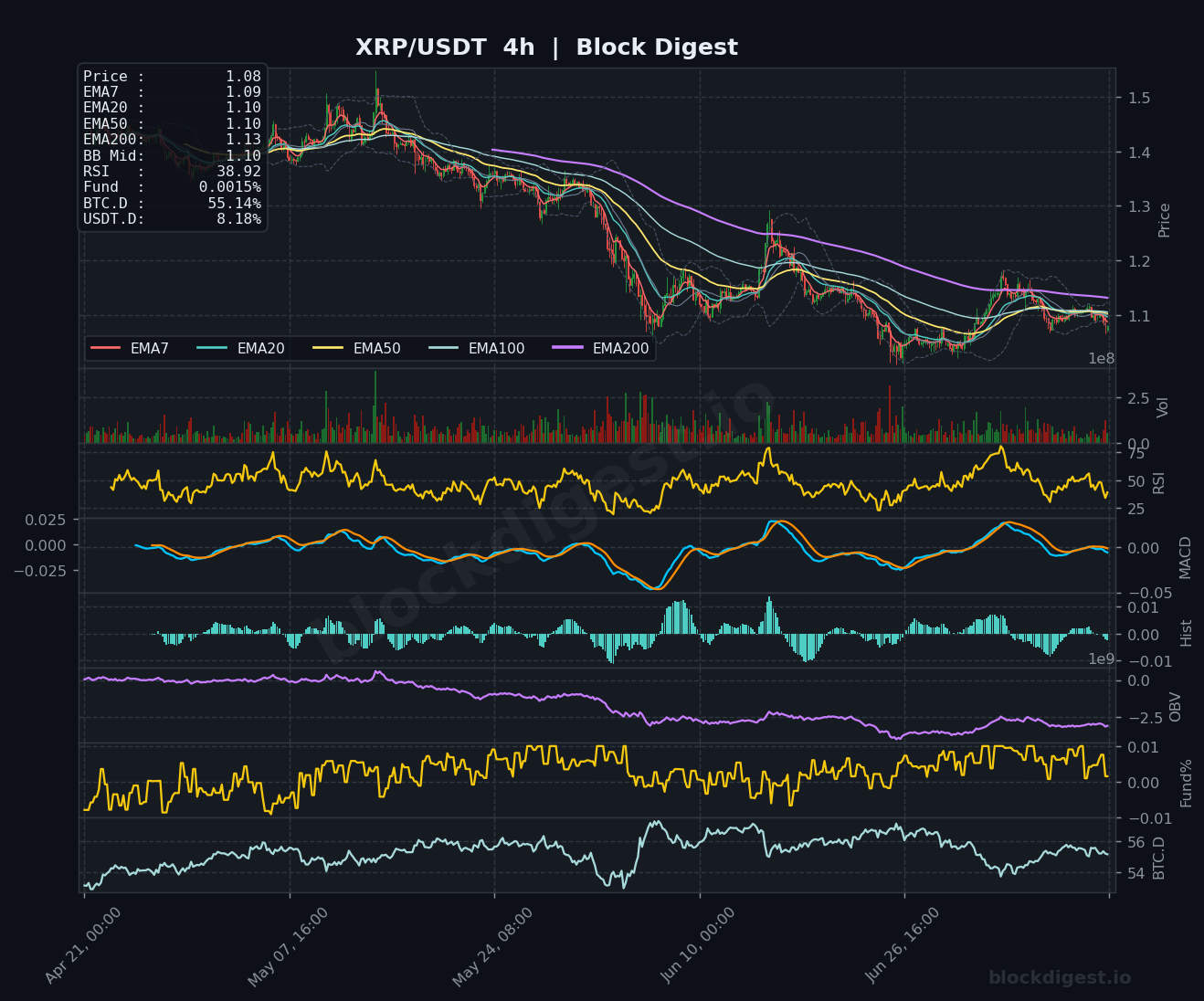This screenshot has width=1204, height=1001.
Task: Click the 1.1 price axis tick
Action: coord(1138,316)
